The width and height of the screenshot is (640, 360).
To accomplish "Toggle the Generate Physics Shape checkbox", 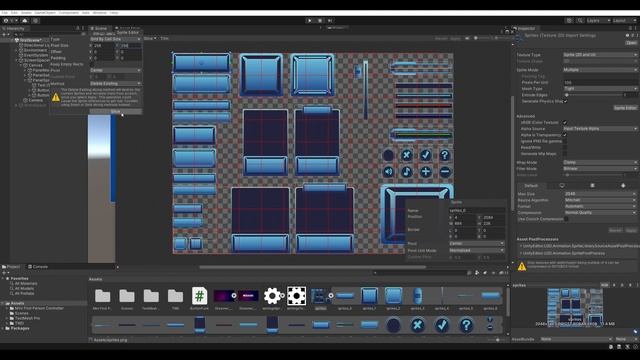I will point(565,101).
